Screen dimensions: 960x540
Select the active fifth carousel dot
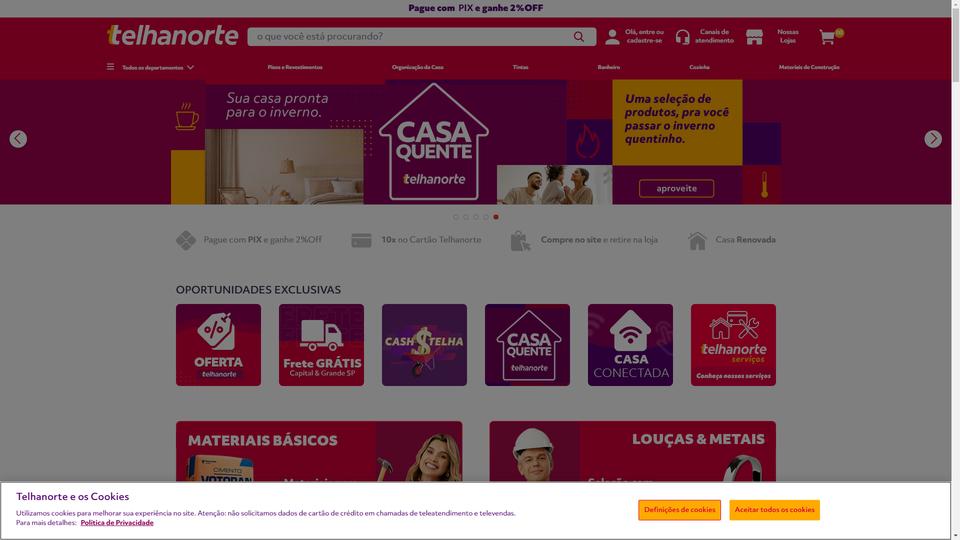pyautogui.click(x=496, y=217)
